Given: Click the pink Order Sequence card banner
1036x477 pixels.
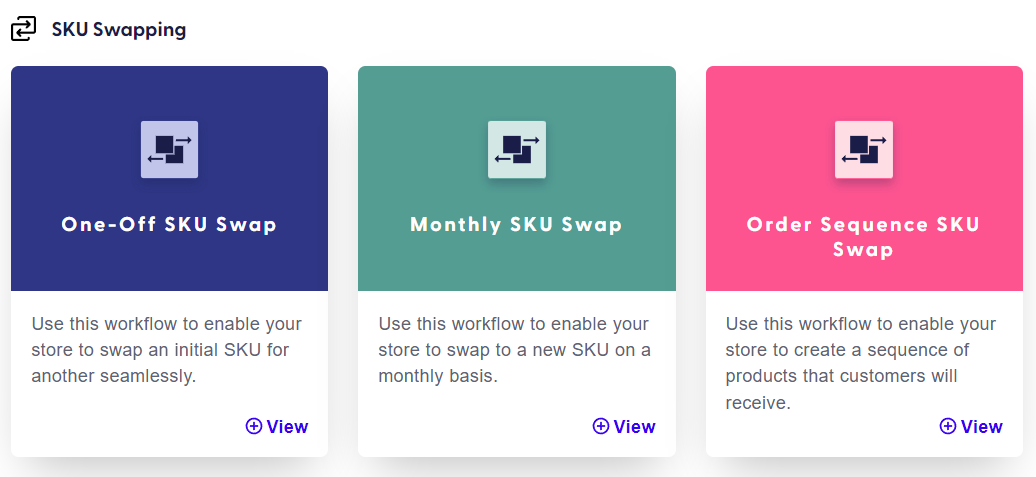Looking at the screenshot, I should (x=864, y=178).
